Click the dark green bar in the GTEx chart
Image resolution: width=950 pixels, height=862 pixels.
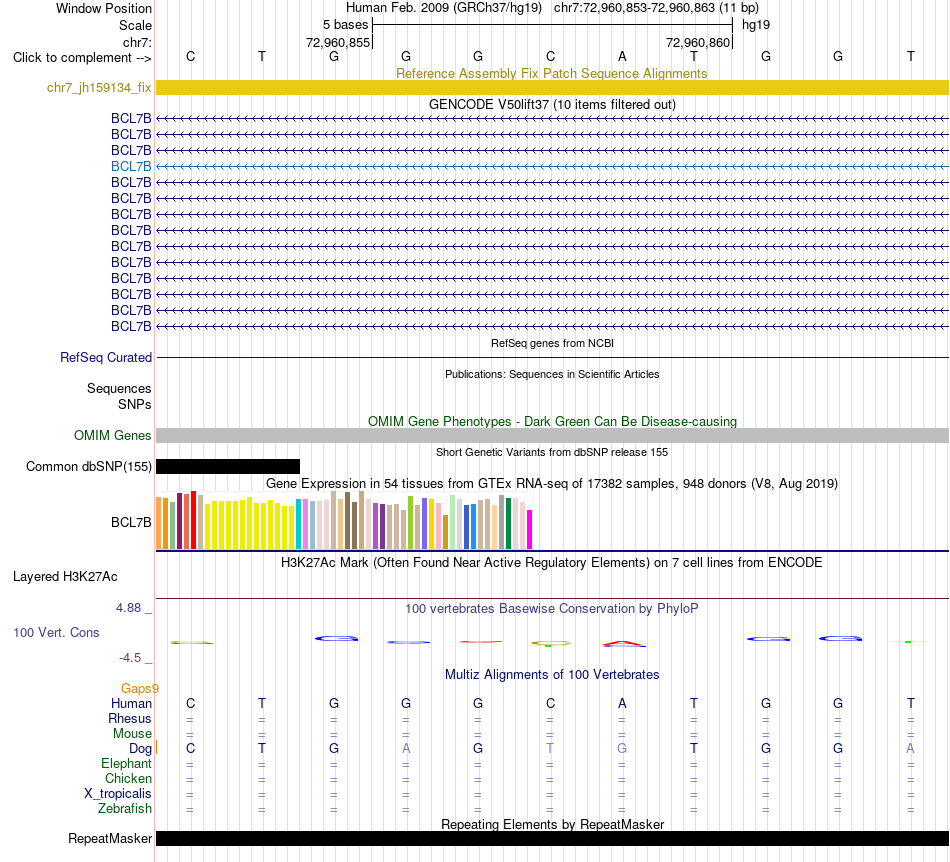click(509, 524)
